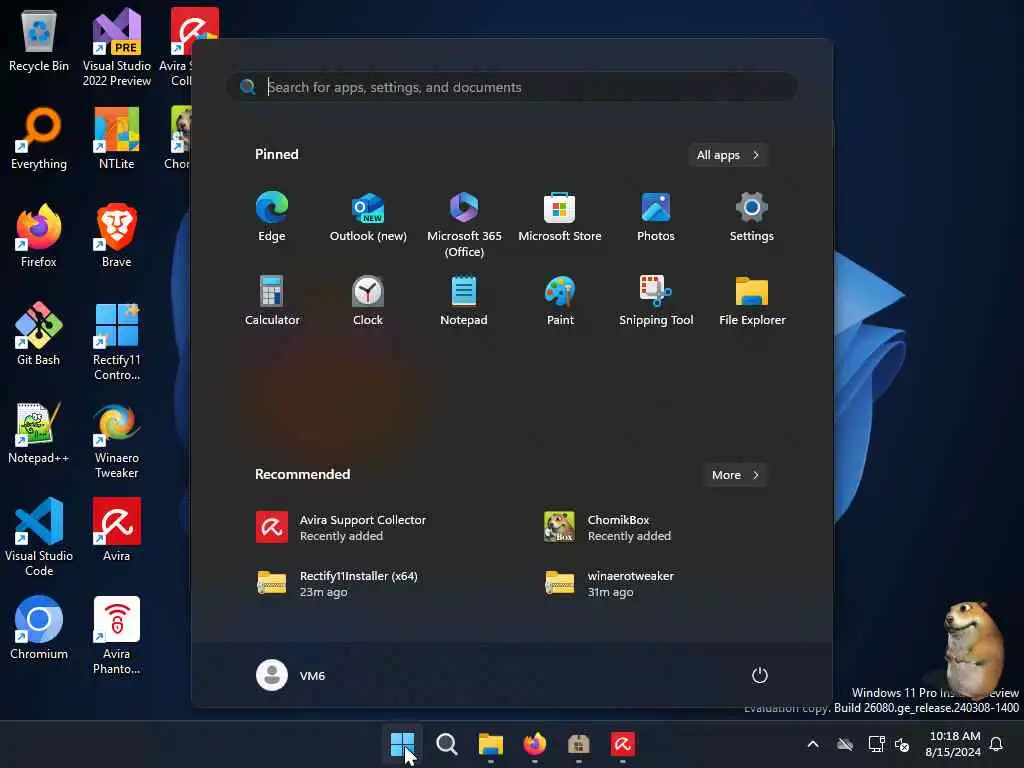Click the Start button on taskbar
Image resolution: width=1024 pixels, height=768 pixels.
[x=402, y=744]
